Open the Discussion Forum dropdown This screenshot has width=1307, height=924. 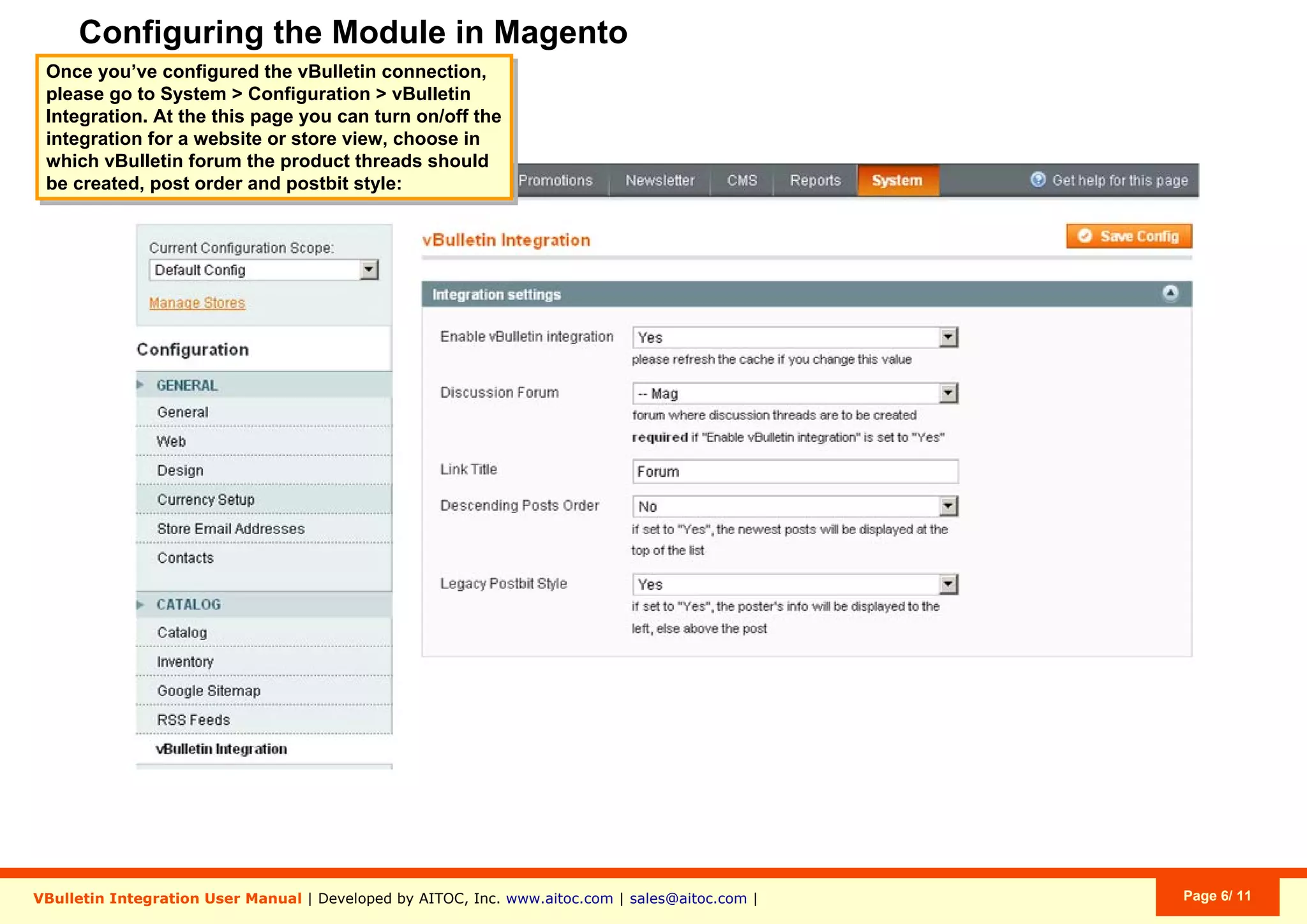795,393
